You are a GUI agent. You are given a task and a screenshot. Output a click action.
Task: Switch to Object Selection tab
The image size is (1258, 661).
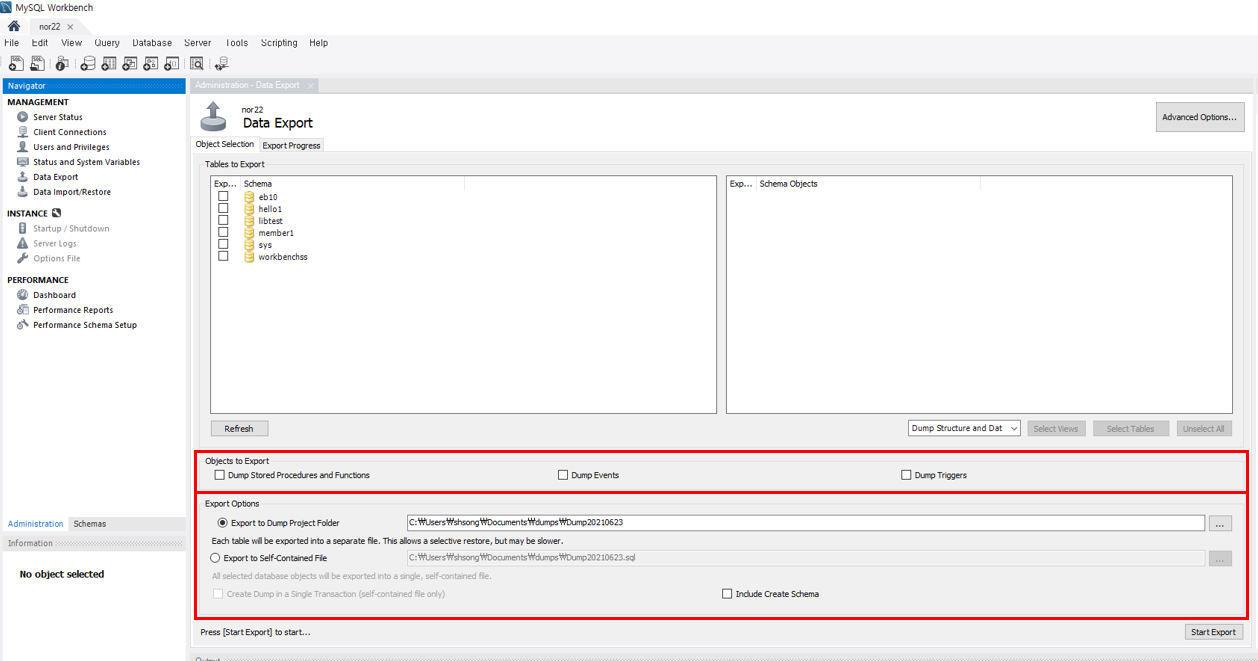click(x=225, y=144)
